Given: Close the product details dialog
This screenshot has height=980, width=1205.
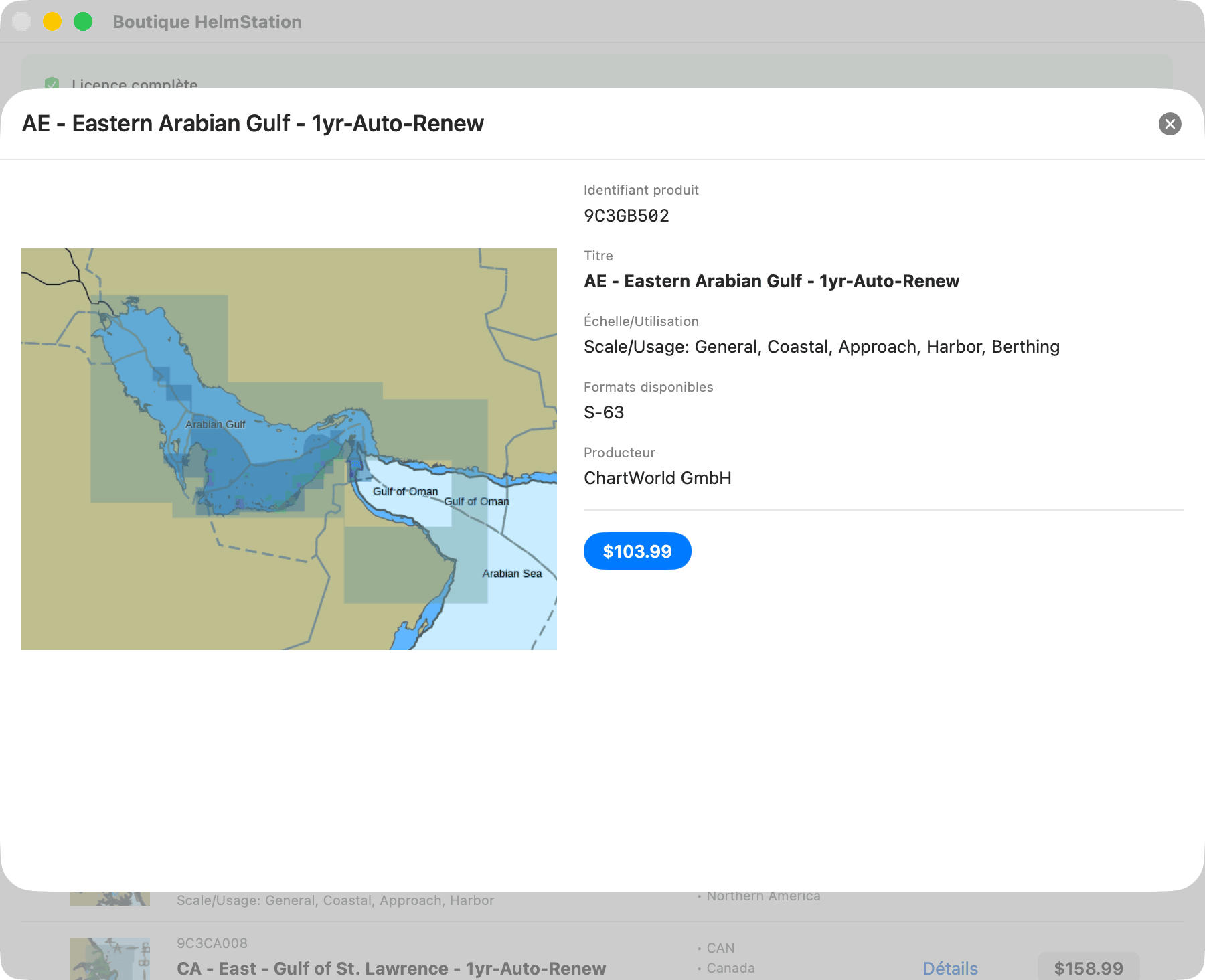Looking at the screenshot, I should [x=1170, y=124].
